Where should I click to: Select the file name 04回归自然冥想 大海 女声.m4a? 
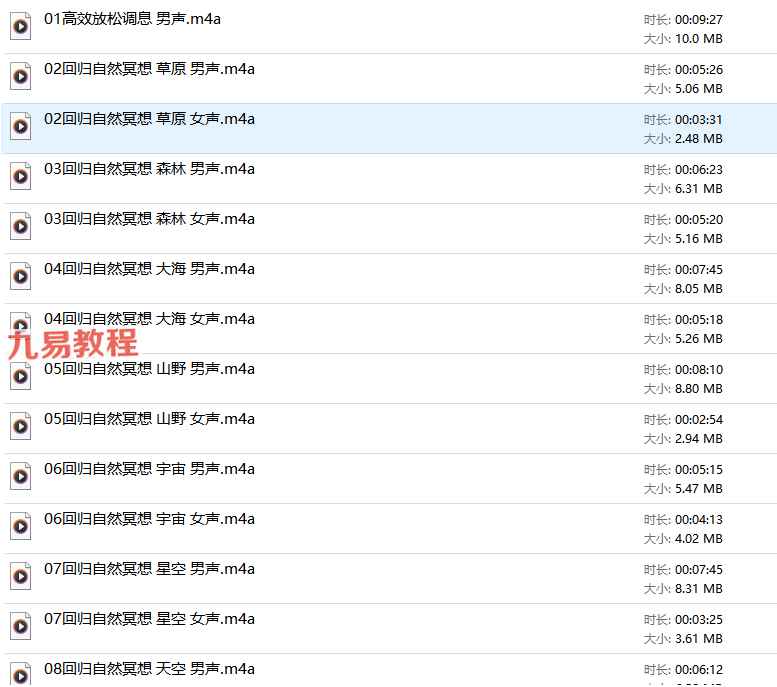coord(149,319)
